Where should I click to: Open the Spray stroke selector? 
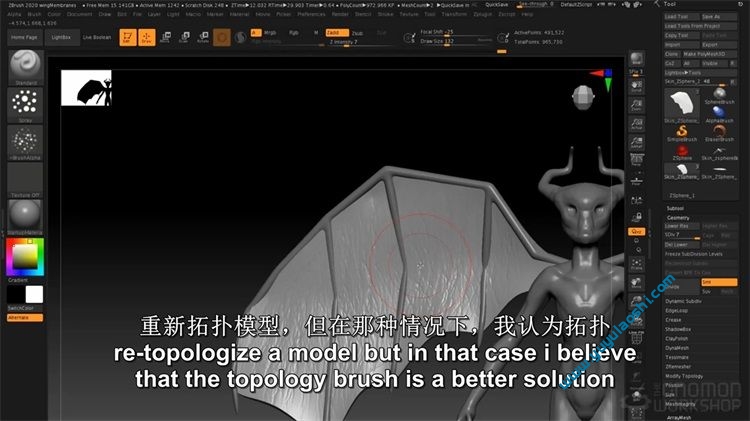25,104
